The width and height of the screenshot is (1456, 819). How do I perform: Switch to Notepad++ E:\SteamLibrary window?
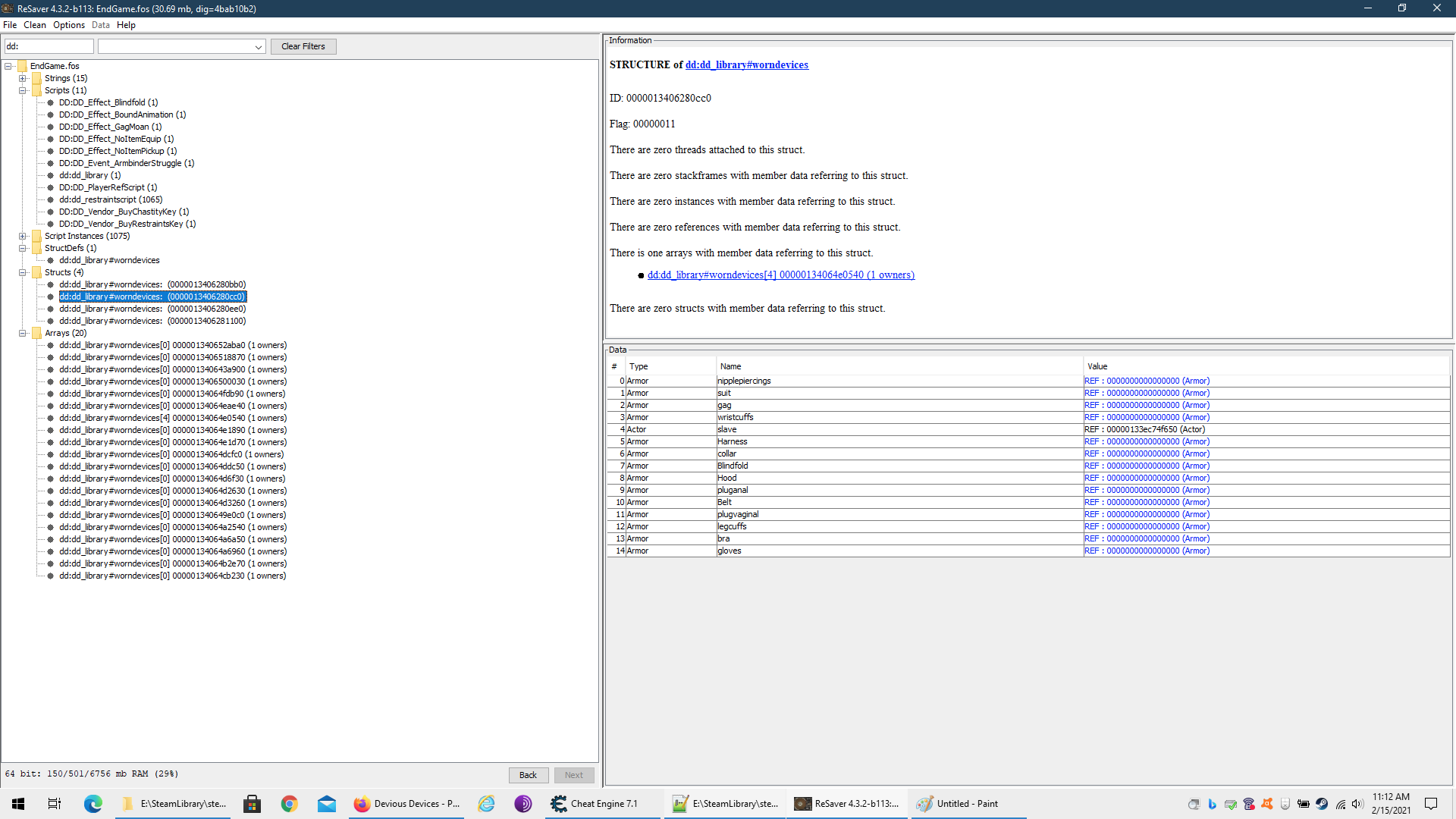coord(726,804)
